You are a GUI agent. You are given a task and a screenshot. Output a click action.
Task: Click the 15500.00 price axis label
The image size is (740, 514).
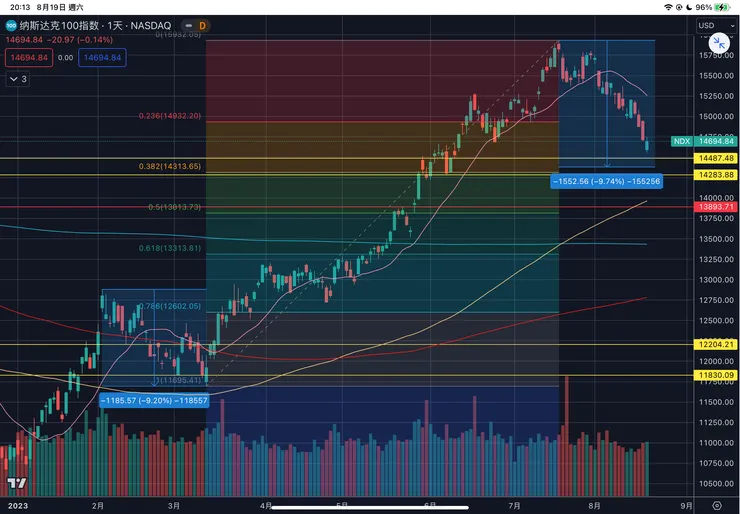716,76
